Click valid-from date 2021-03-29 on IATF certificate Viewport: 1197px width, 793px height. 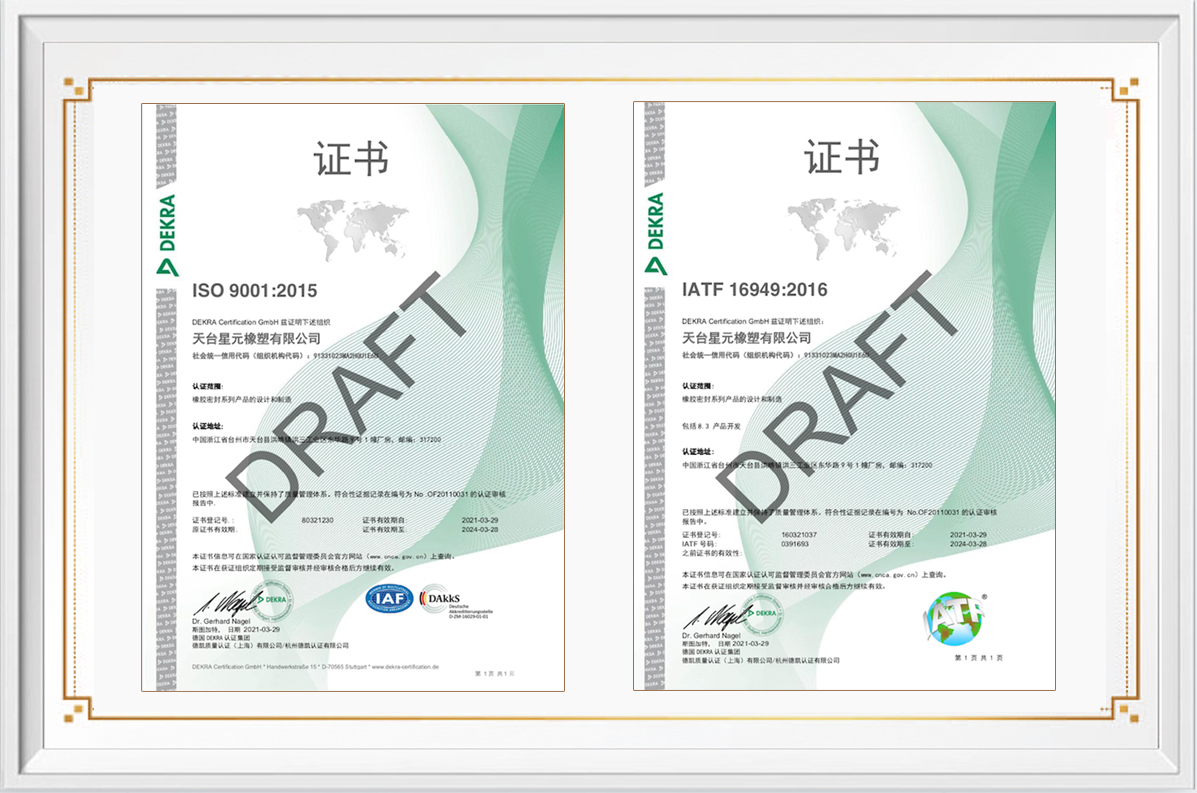(968, 535)
